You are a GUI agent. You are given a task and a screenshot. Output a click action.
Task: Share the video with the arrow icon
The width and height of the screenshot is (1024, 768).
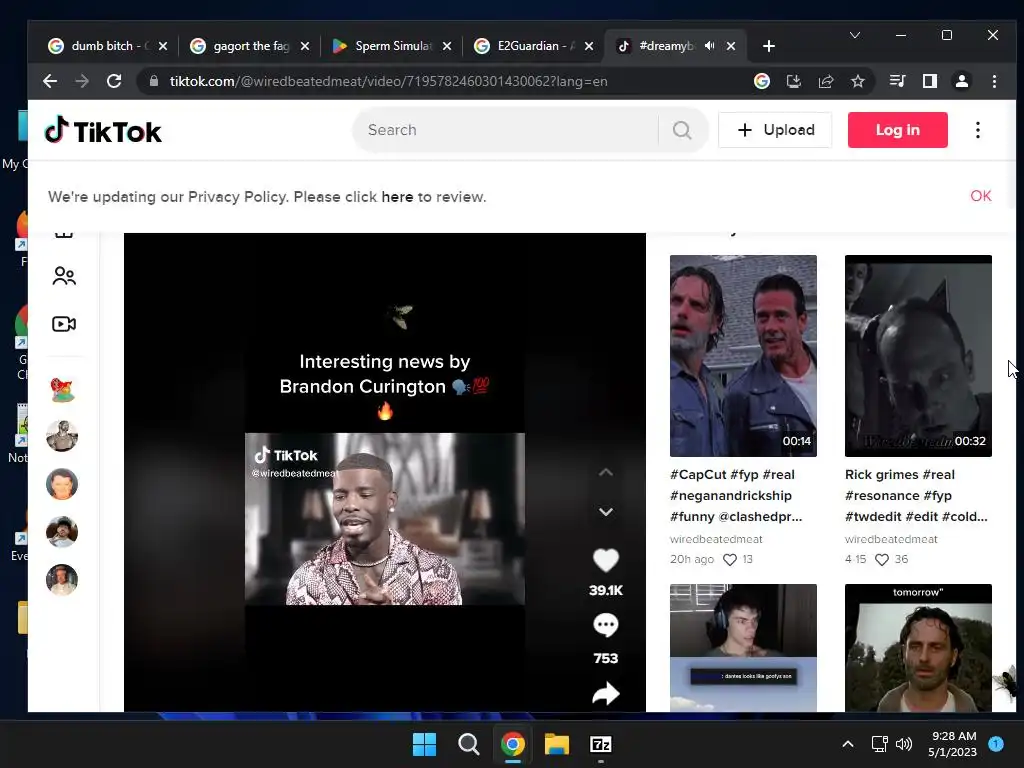tap(605, 694)
